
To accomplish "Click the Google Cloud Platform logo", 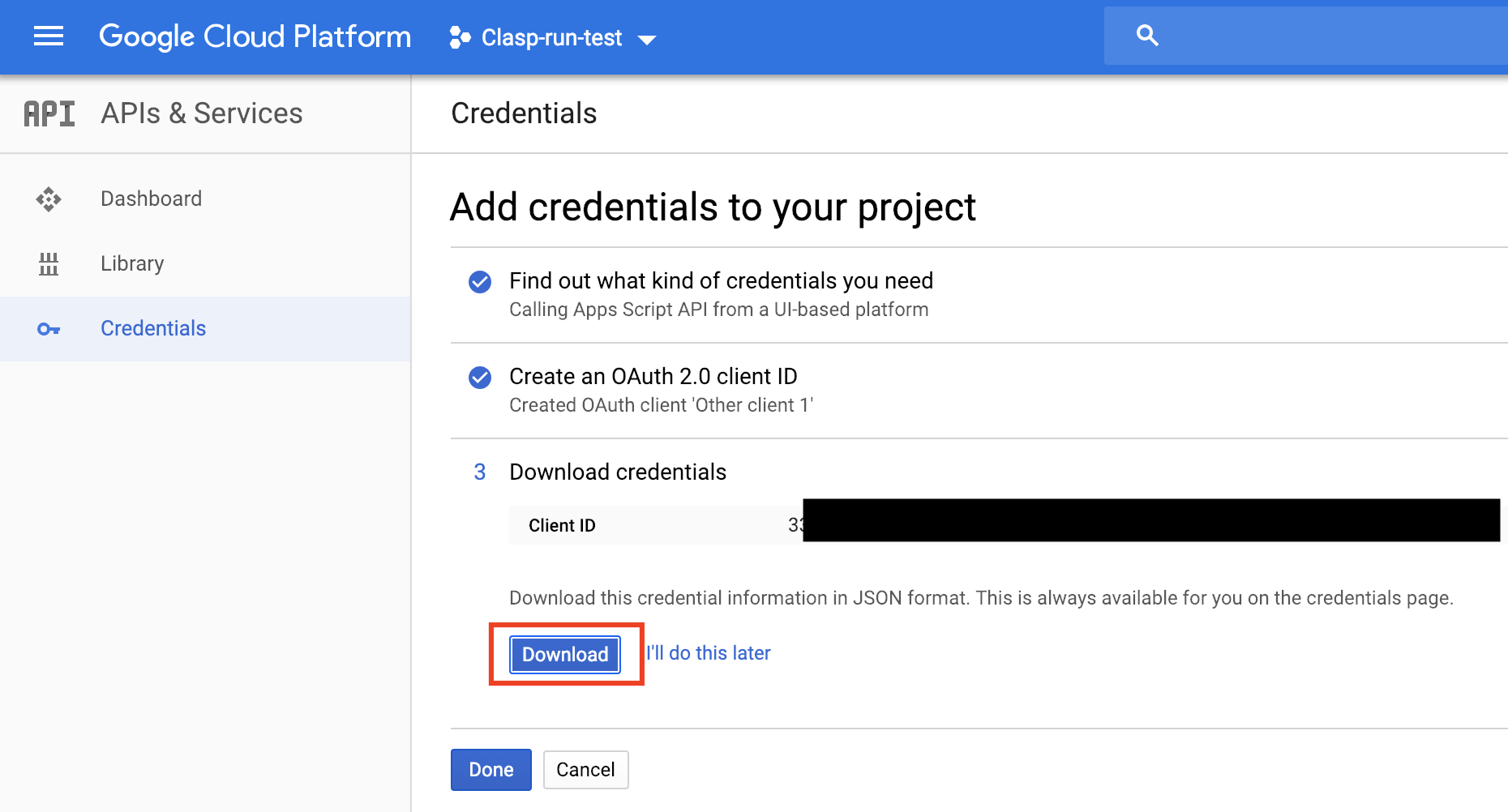I will (255, 36).
